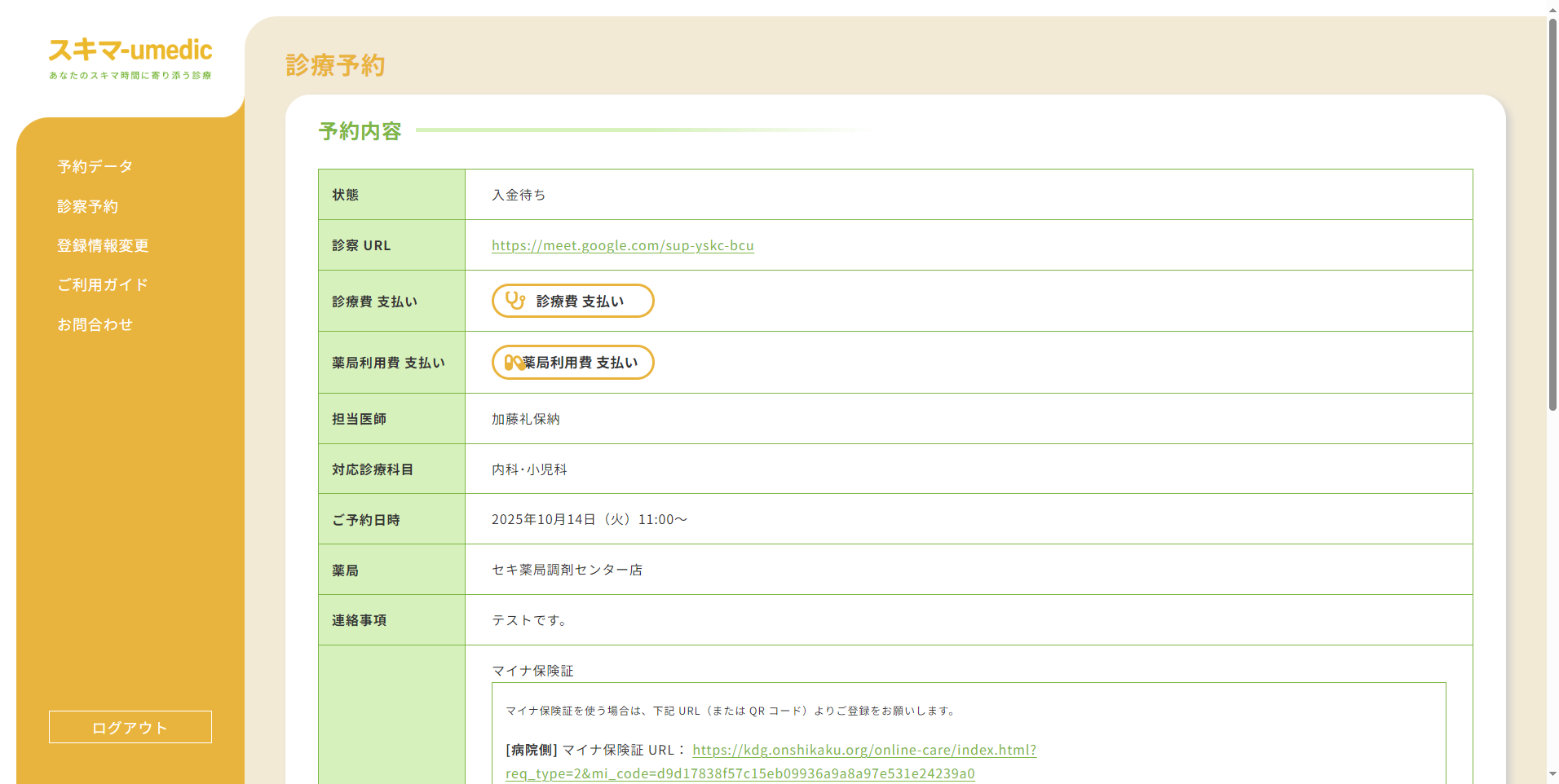Navigate to お問合わせ in the sidebar
This screenshot has width=1559, height=784.
pyautogui.click(x=95, y=324)
